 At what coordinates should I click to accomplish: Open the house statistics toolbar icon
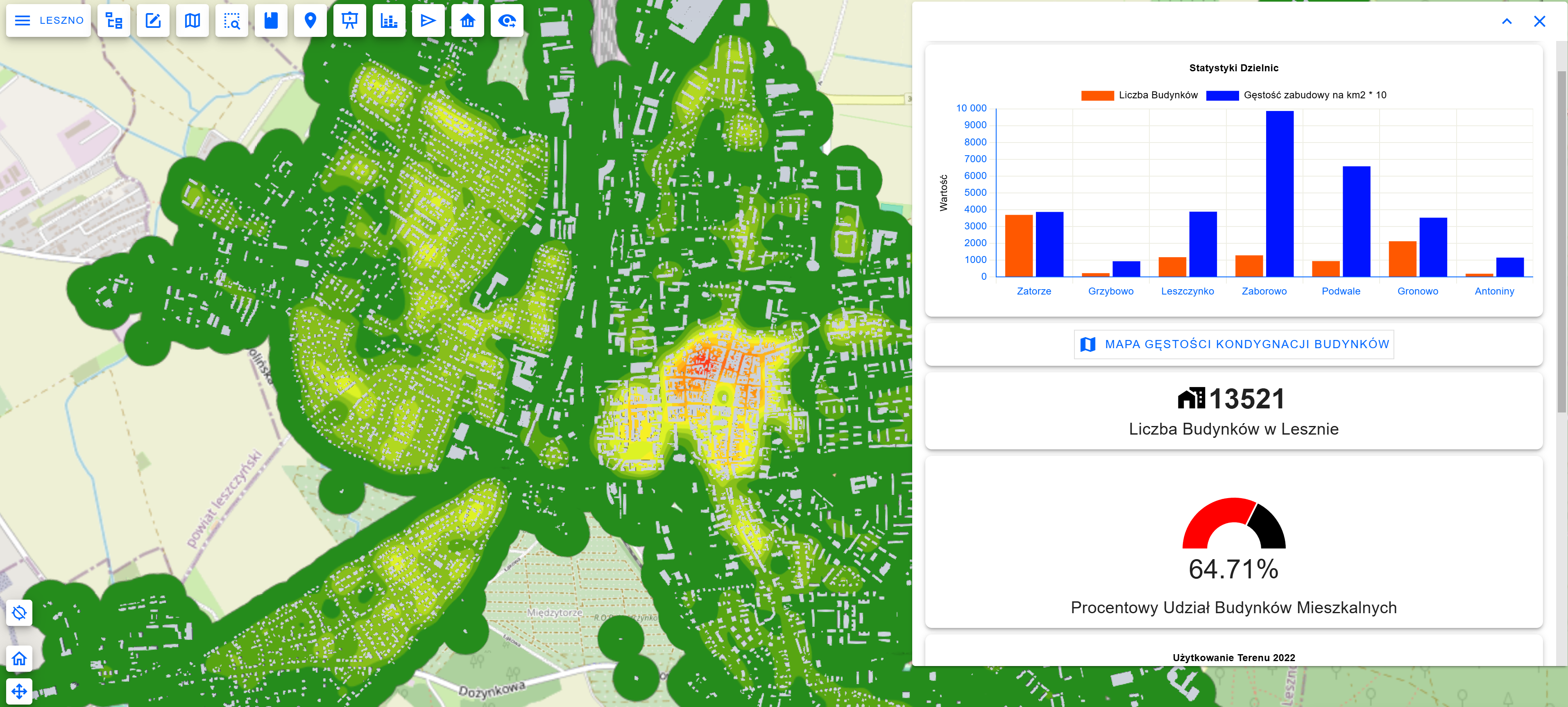(467, 21)
